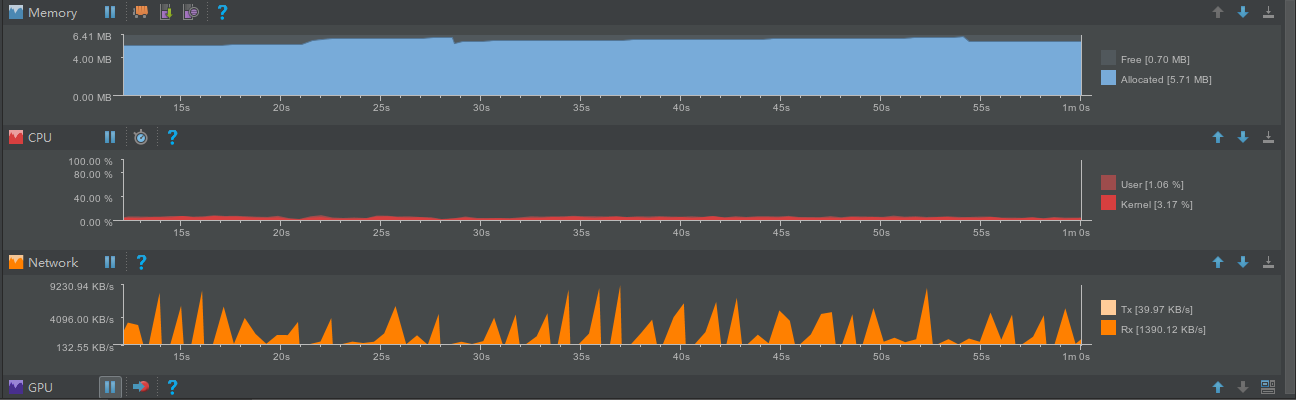The image size is (1296, 400).
Task: Move the GPU monitor up
Action: click(x=1218, y=386)
